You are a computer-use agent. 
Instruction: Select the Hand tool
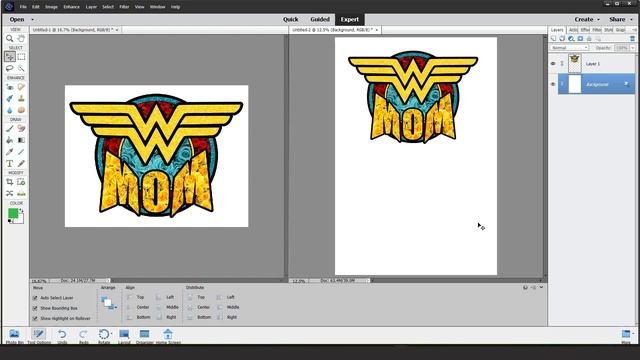(21, 38)
